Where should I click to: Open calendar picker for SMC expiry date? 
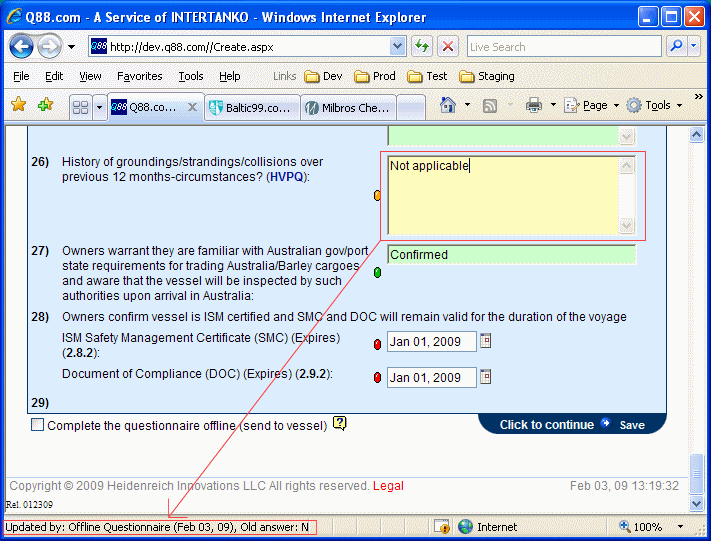pos(486,342)
